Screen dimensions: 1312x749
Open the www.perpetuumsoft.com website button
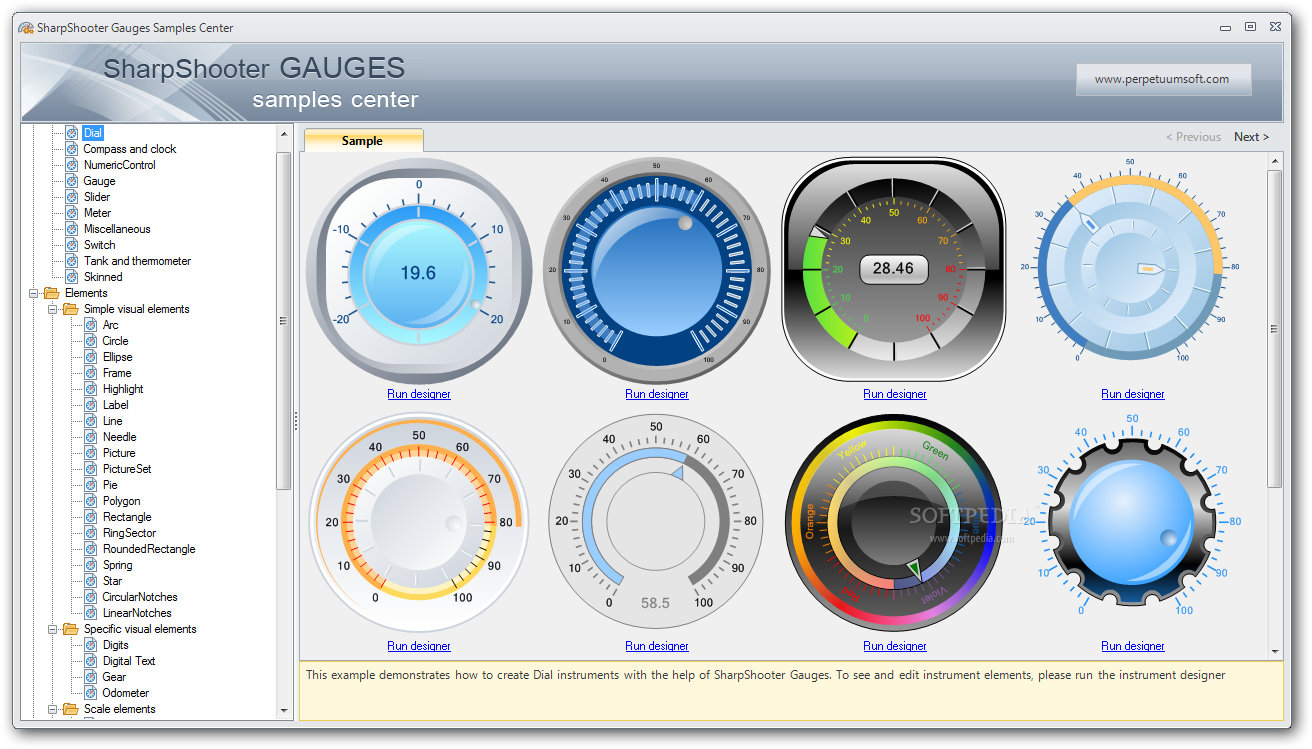[1163, 79]
